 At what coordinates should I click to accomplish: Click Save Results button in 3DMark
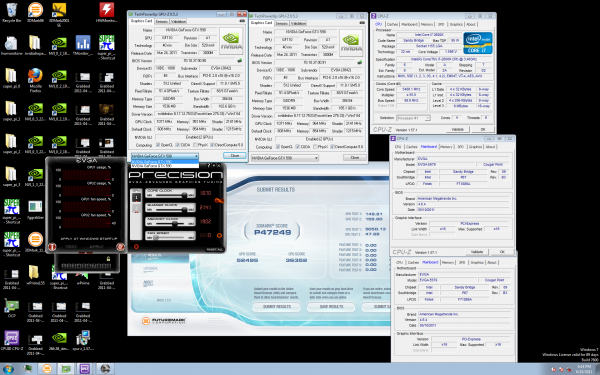(331, 307)
